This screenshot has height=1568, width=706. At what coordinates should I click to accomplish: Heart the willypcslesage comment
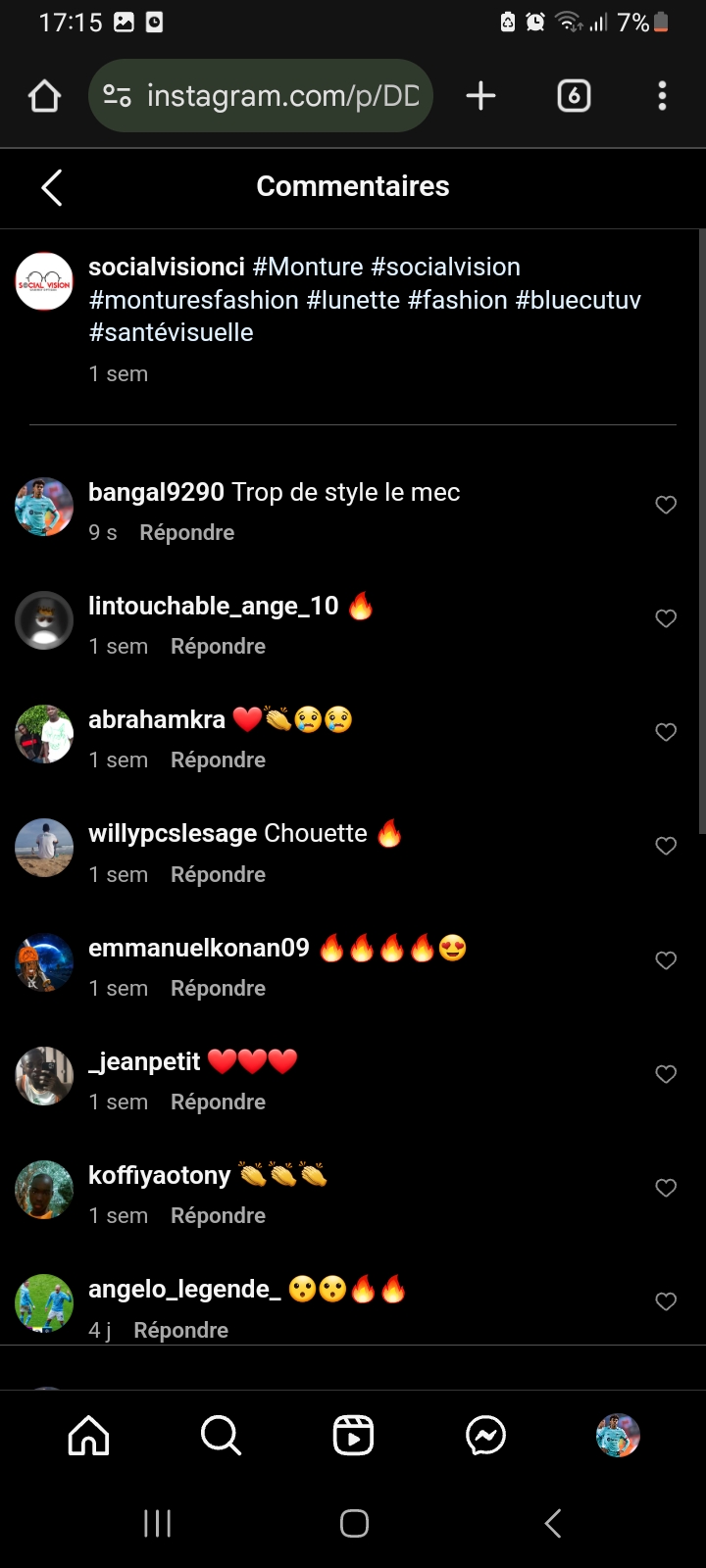click(666, 846)
